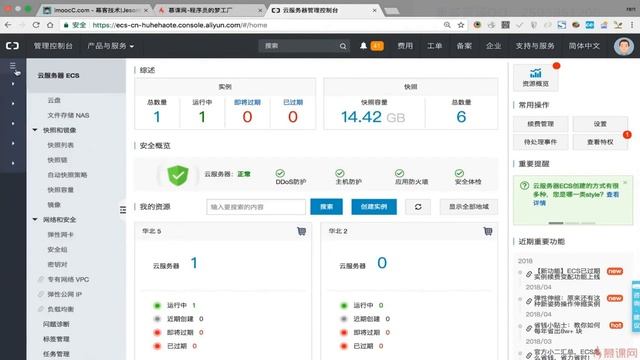640x360 pixels.
Task: Click the green security shield icon
Action: tap(178, 175)
